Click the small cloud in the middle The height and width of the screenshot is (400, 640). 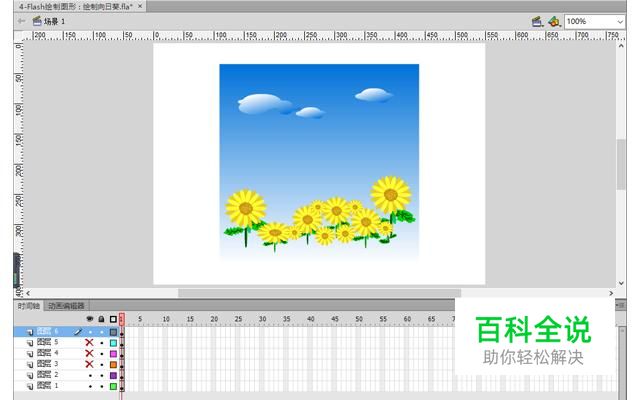click(x=310, y=112)
